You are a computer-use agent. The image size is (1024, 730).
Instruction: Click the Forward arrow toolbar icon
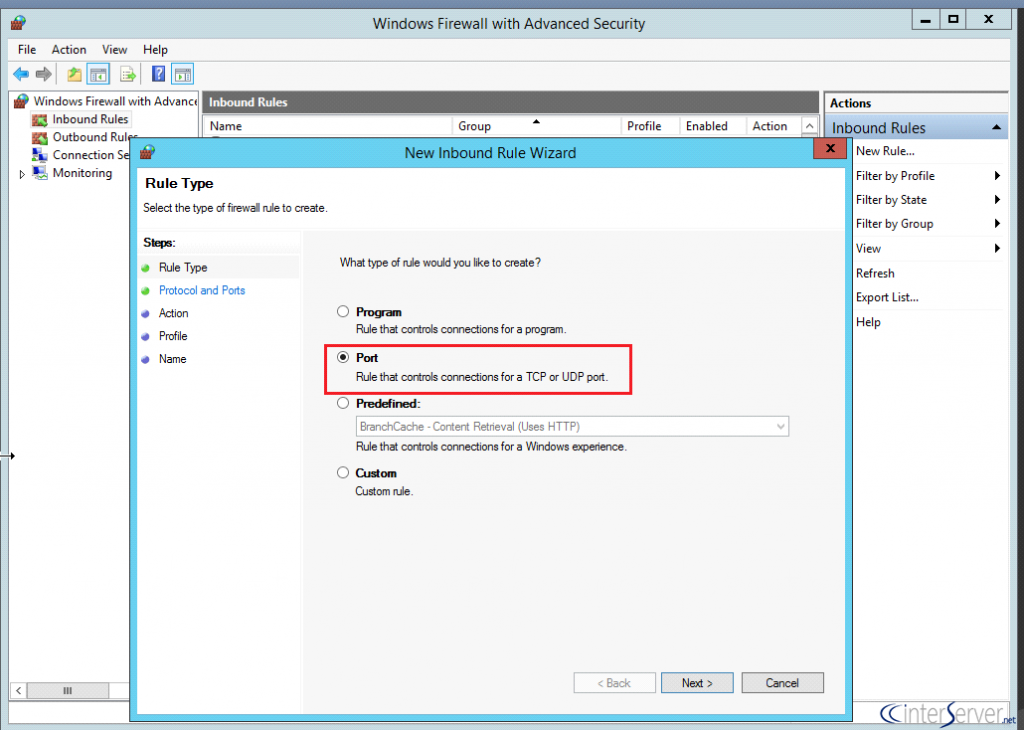pyautogui.click(x=44, y=74)
